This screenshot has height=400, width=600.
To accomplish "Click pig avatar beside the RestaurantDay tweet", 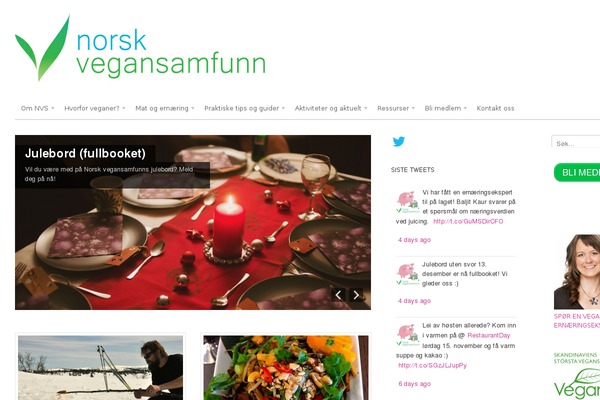I will pyautogui.click(x=408, y=335).
